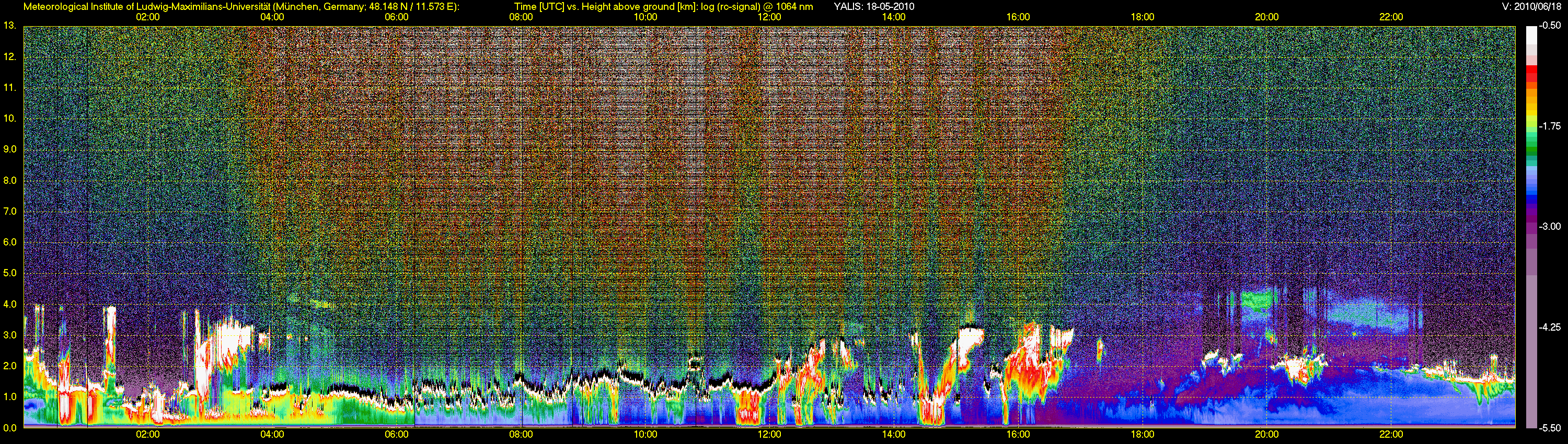Click the top axis time label 04:00
The image size is (1568, 444).
point(272,17)
